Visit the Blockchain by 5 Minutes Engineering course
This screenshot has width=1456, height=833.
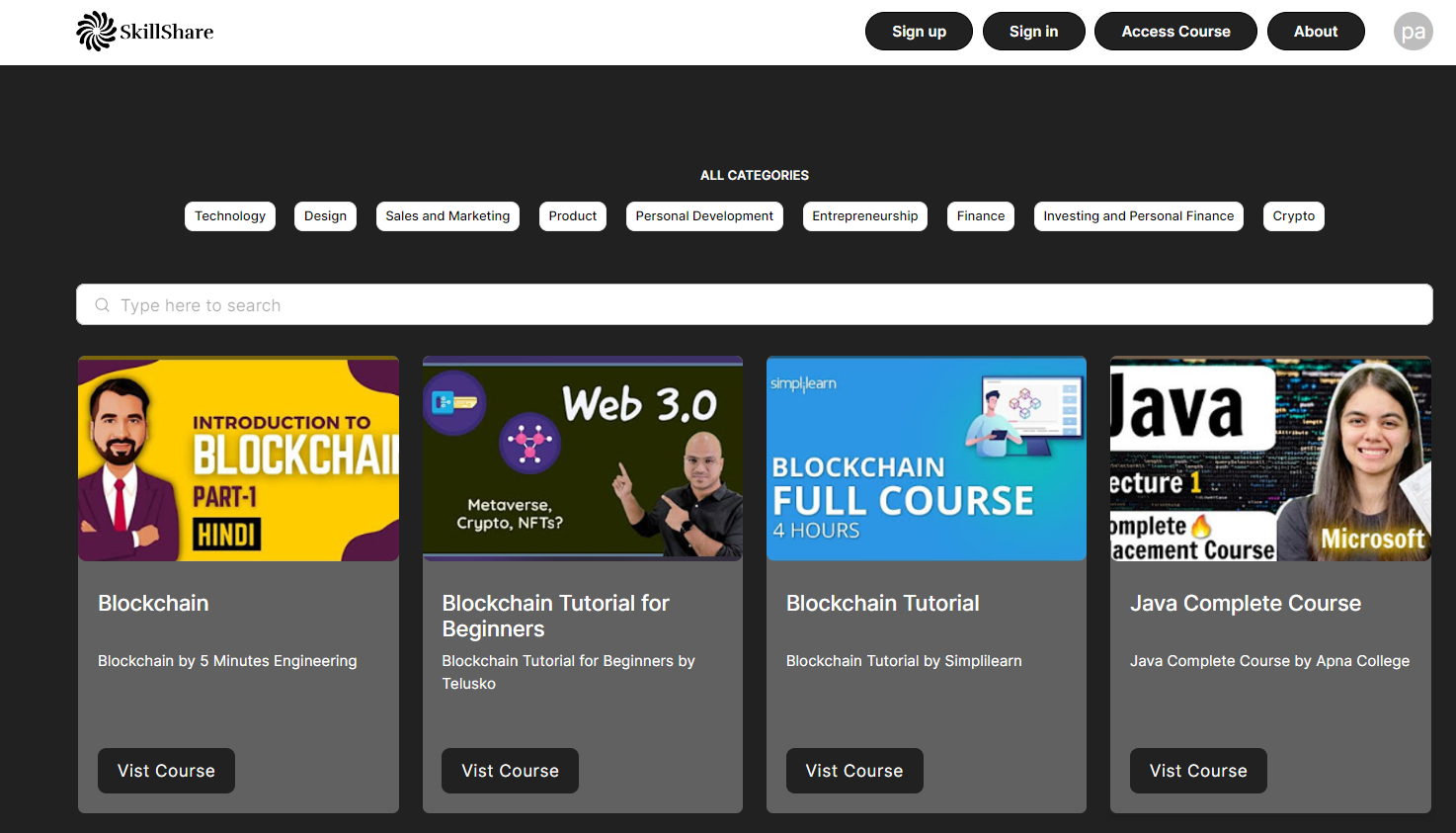[x=166, y=771]
